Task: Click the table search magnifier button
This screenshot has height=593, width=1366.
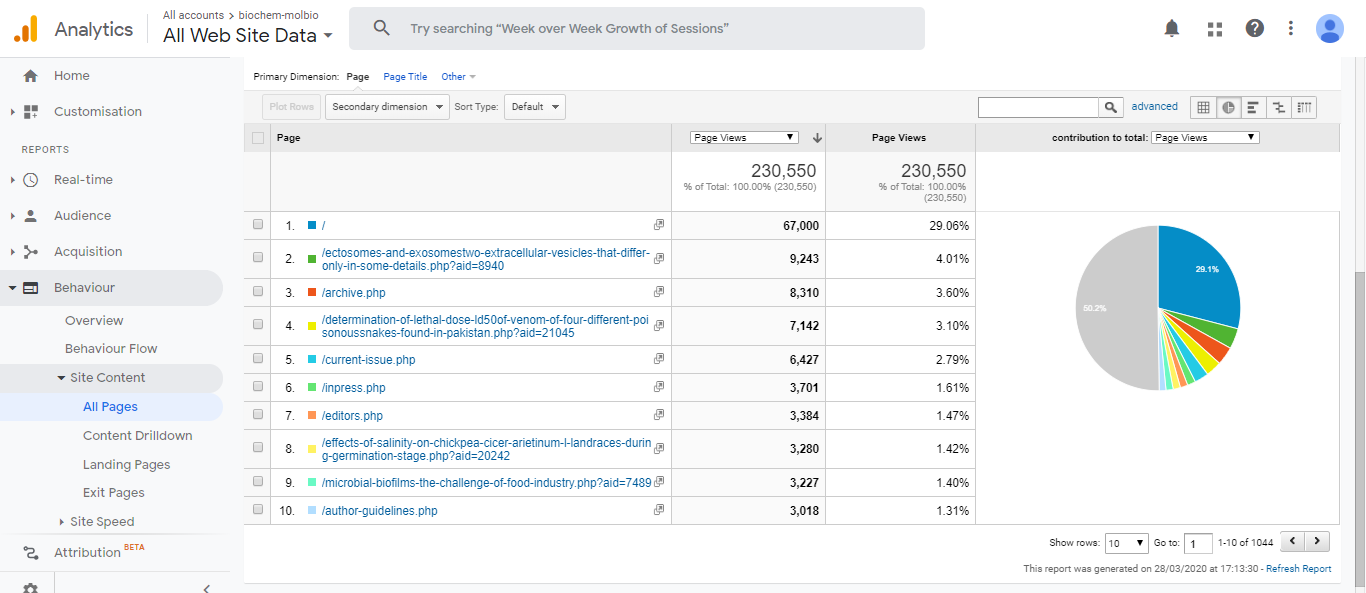Action: tap(1110, 107)
